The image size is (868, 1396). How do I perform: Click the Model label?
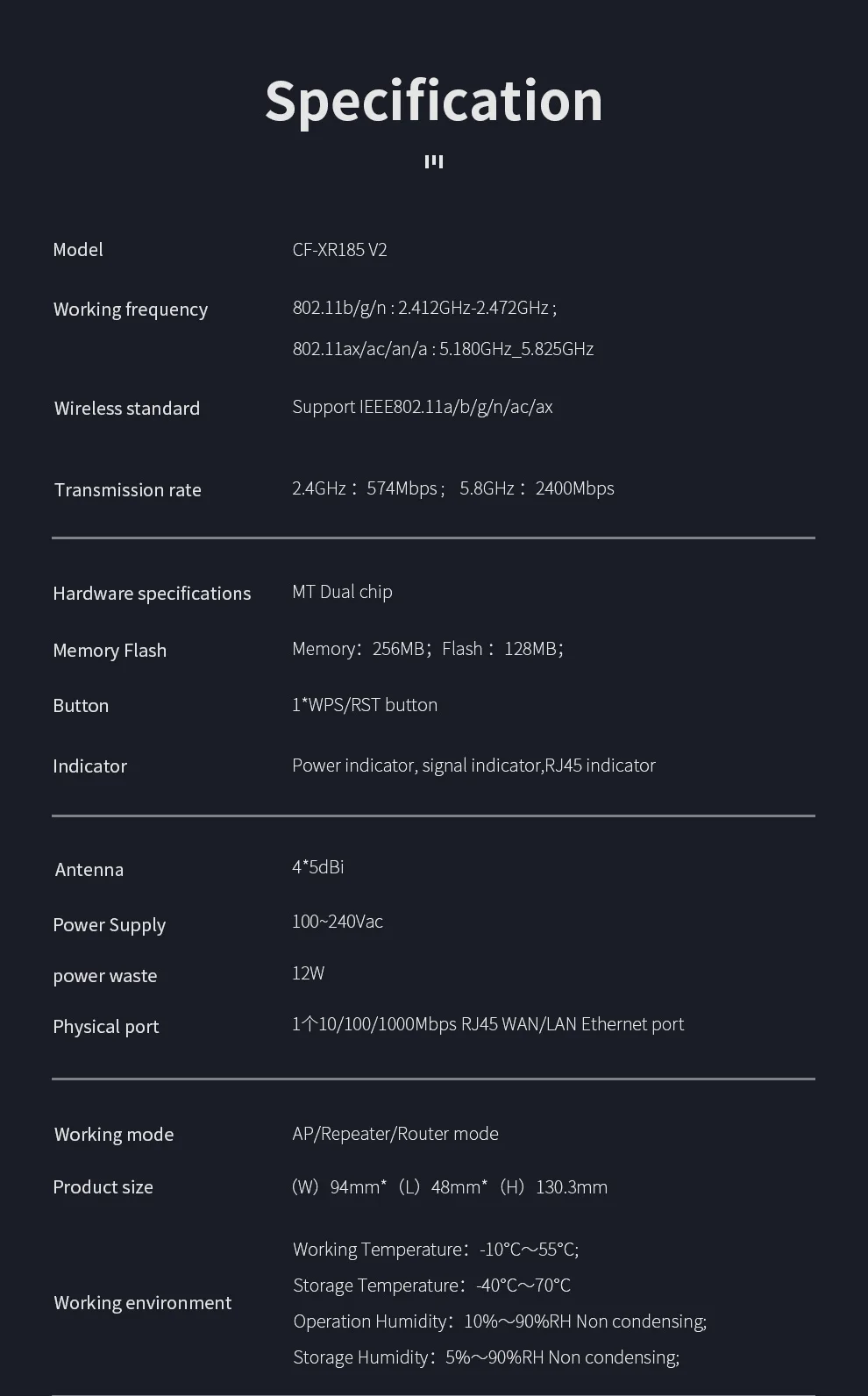78,250
